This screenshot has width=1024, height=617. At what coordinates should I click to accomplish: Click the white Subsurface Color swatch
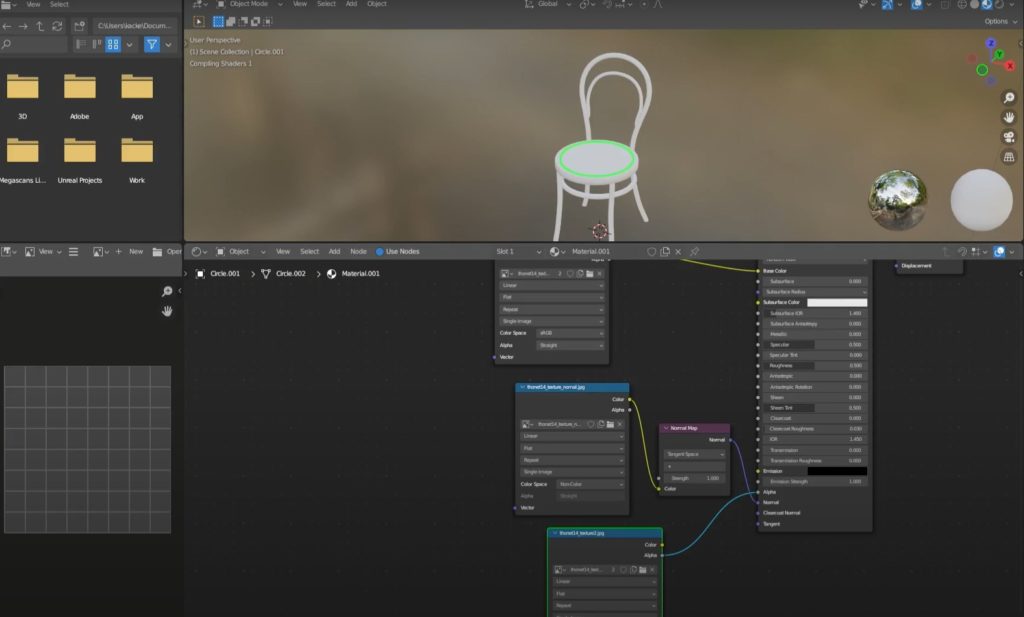click(x=836, y=302)
